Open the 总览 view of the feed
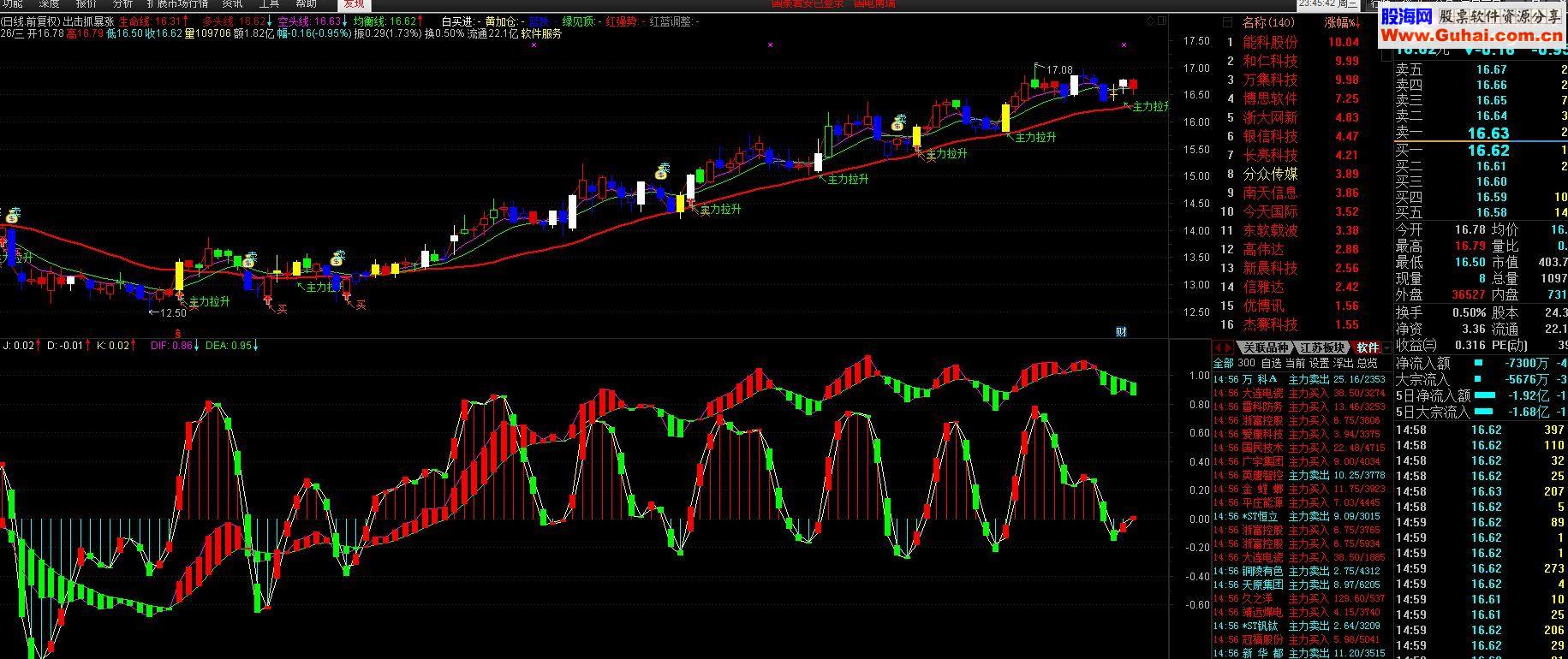 click(1368, 364)
